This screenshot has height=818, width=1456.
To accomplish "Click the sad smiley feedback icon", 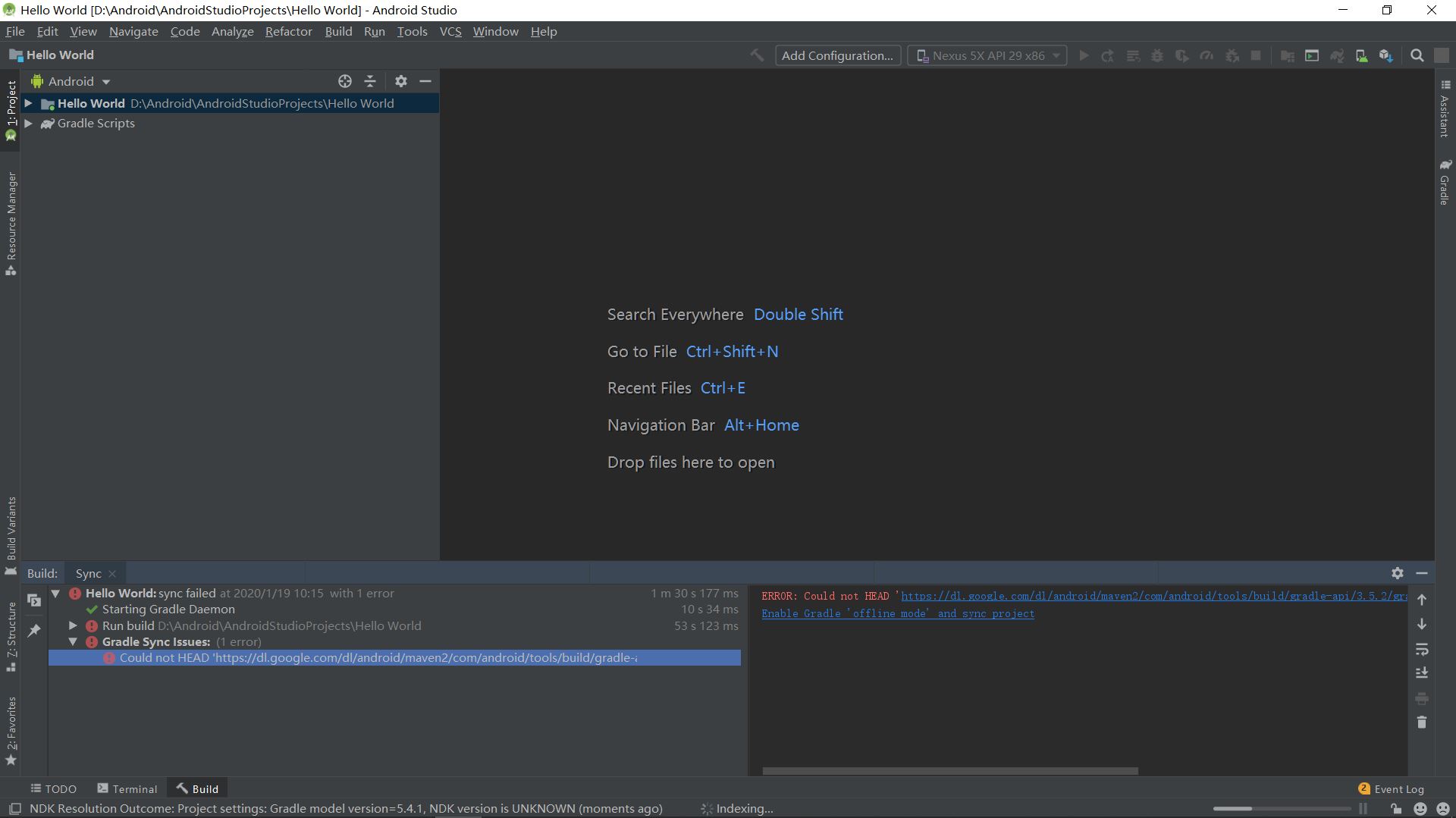I will click(1443, 809).
